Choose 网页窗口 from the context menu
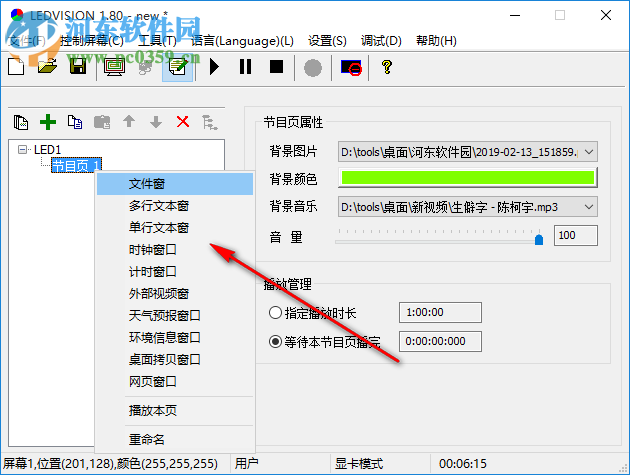Viewport: 630px width, 475px height. (175, 381)
